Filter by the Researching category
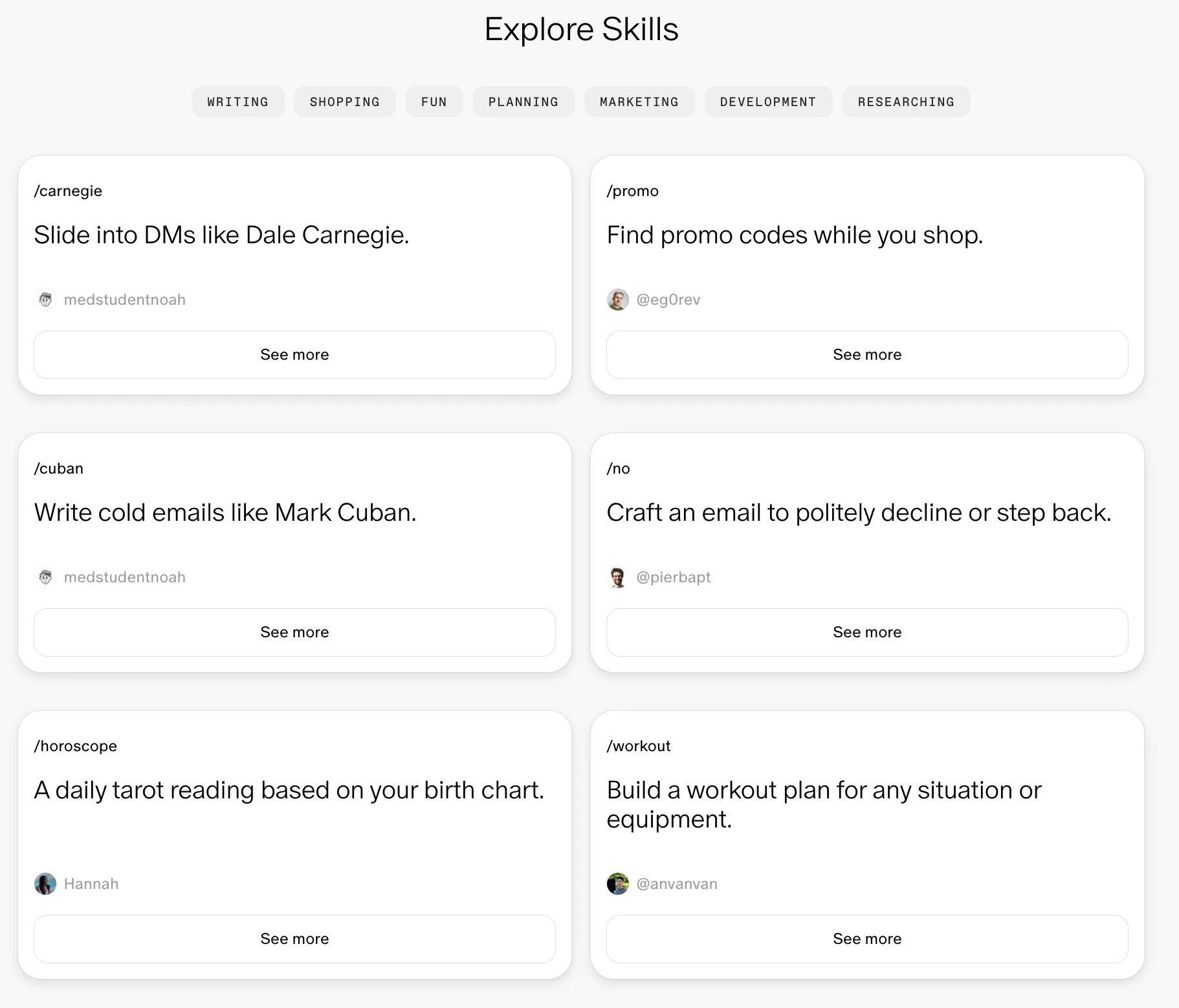The height and width of the screenshot is (1008, 1179). point(905,102)
